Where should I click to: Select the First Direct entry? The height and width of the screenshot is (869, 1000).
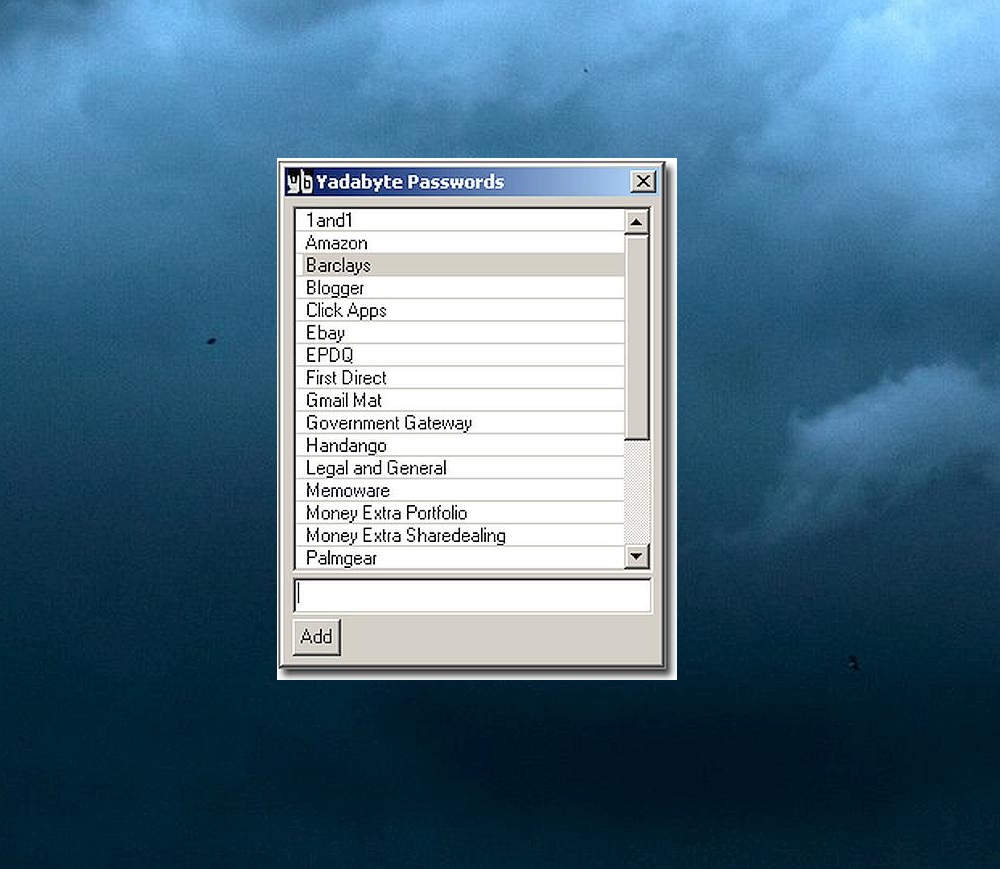coord(460,378)
